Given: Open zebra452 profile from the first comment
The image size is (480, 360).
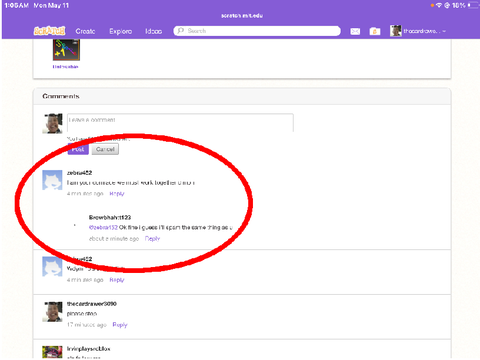Looking at the screenshot, I should pos(79,173).
